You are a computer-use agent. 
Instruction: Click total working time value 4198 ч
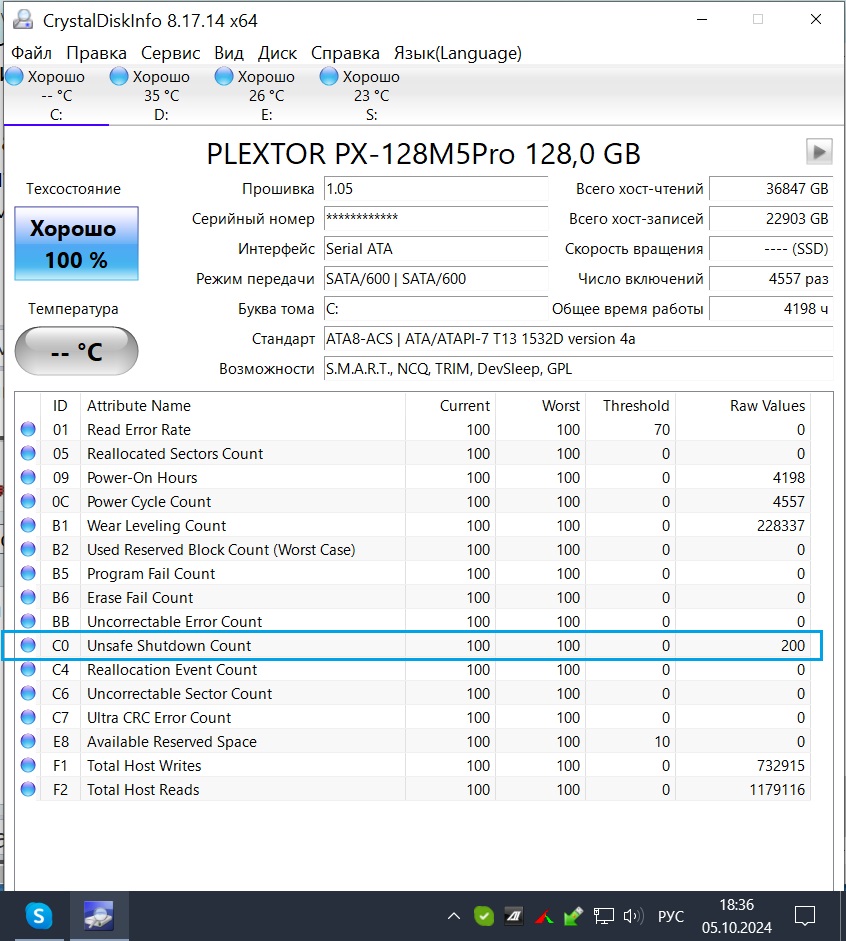click(771, 308)
